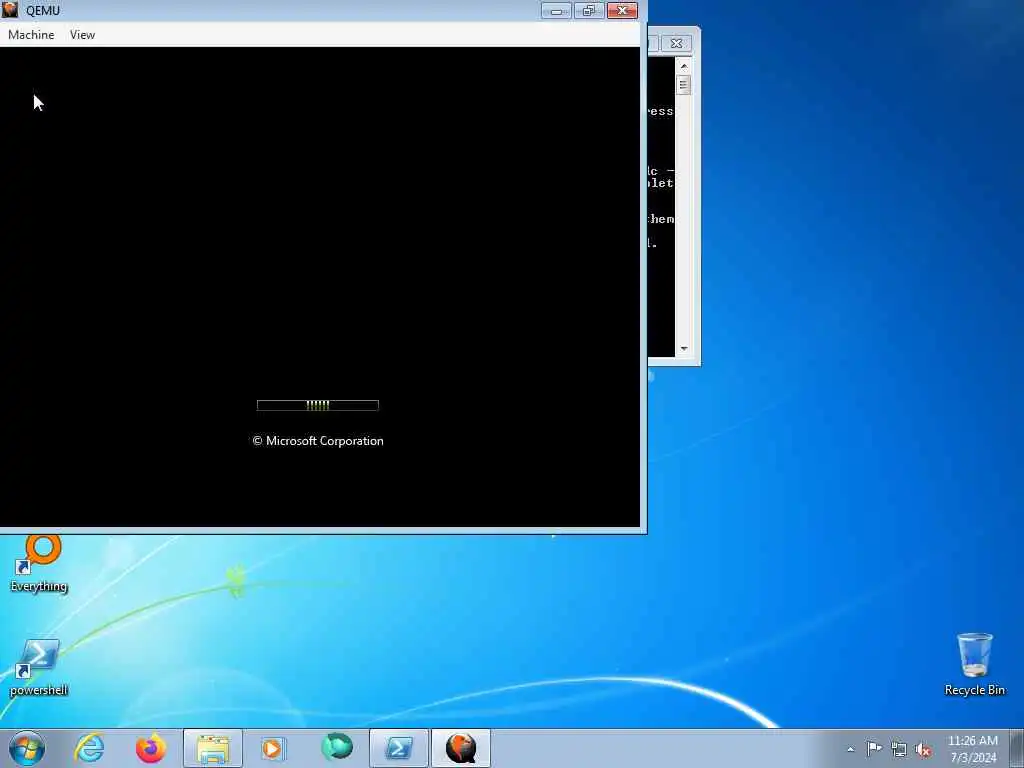Select the Everything desktop shortcut
The image size is (1024, 768).
pyautogui.click(x=39, y=564)
